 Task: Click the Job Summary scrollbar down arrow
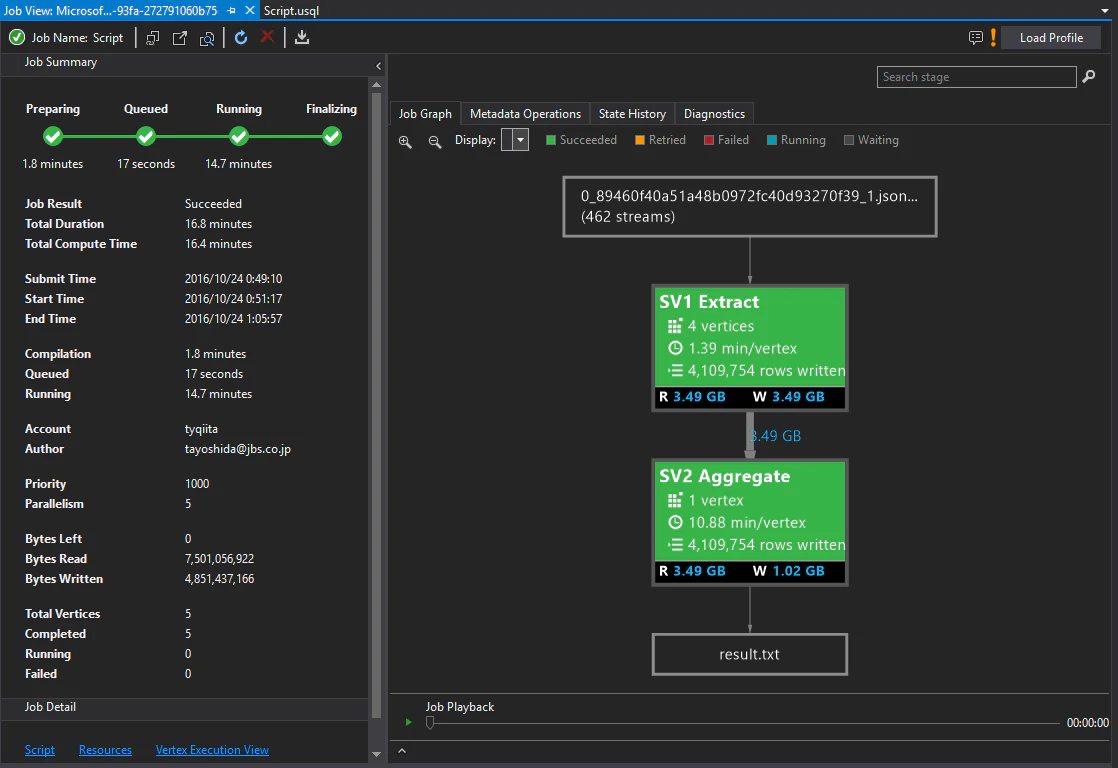click(376, 754)
